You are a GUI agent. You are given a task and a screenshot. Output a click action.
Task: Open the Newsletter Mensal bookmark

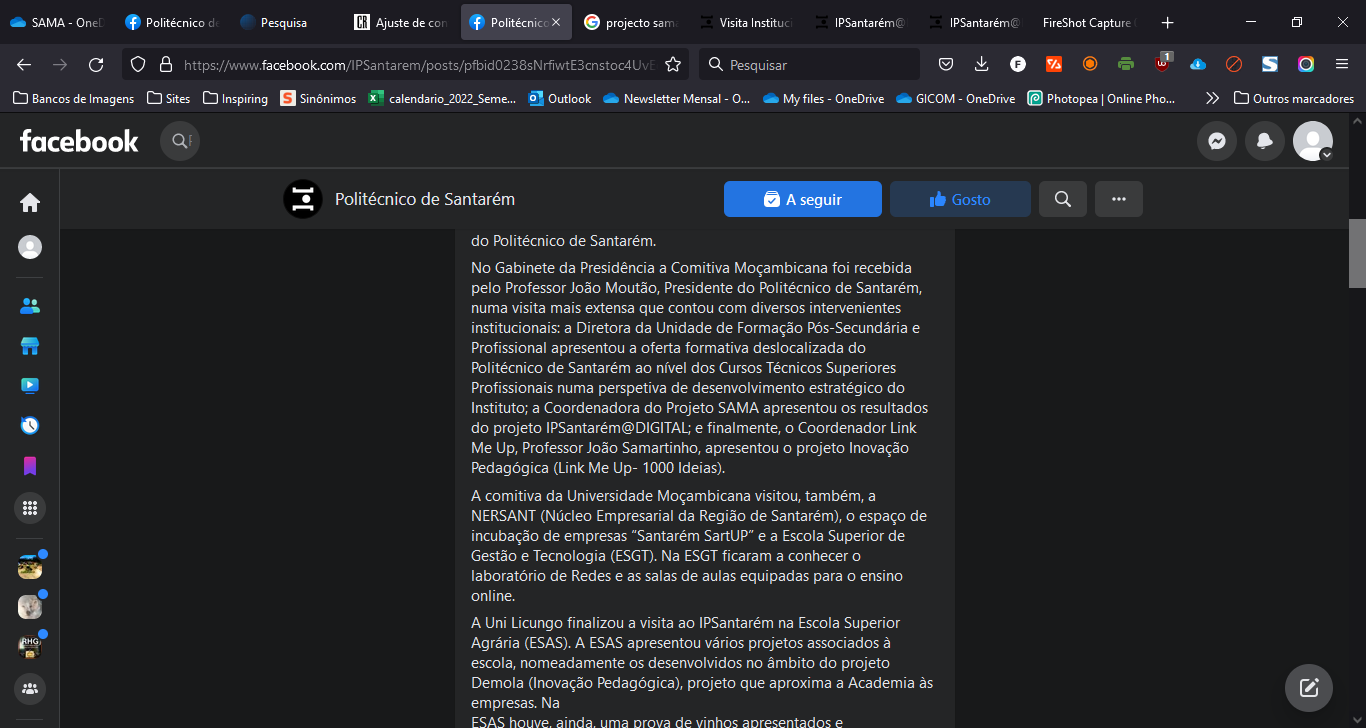pos(677,98)
